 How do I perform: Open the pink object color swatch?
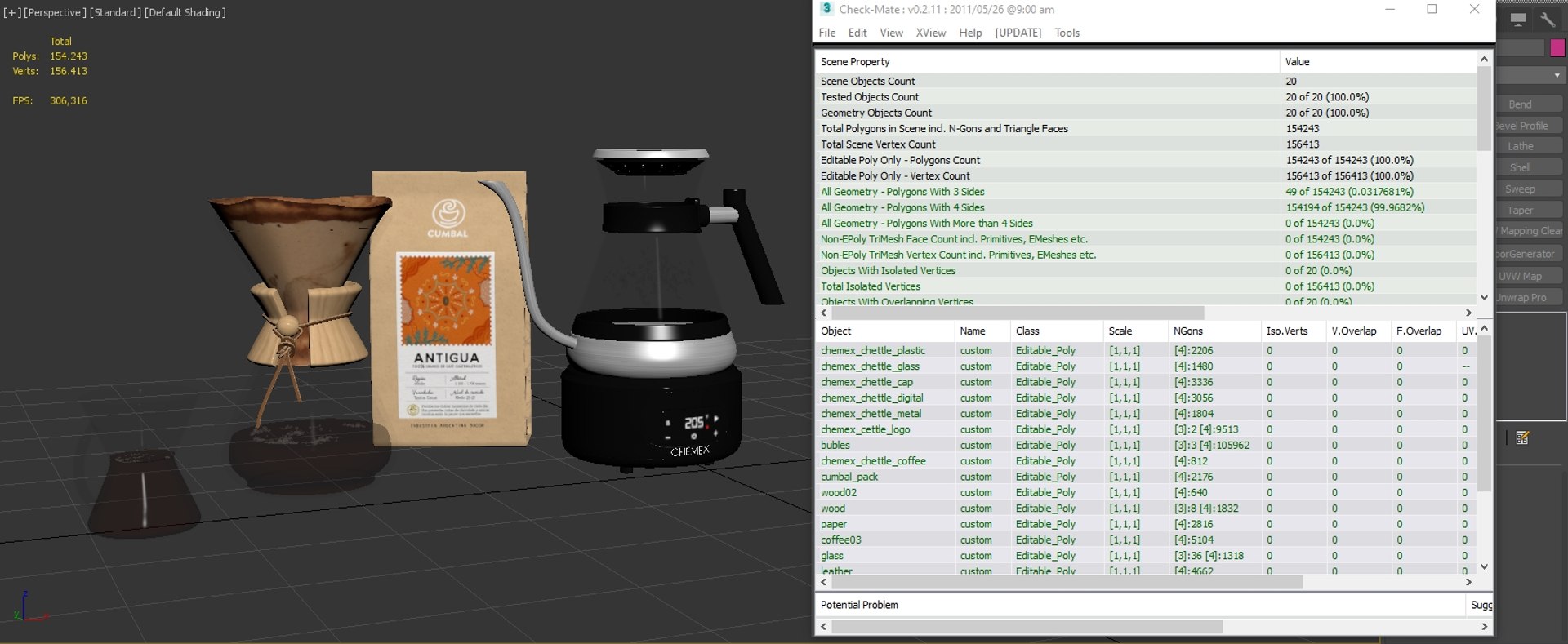point(1557,48)
